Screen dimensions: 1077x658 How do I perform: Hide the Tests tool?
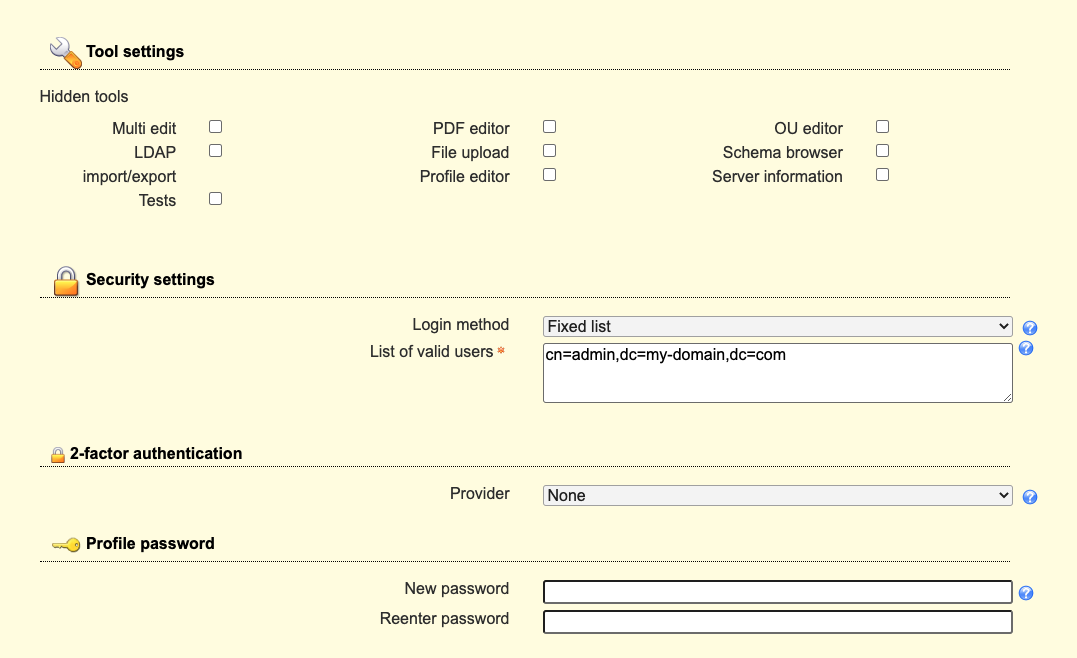point(215,197)
